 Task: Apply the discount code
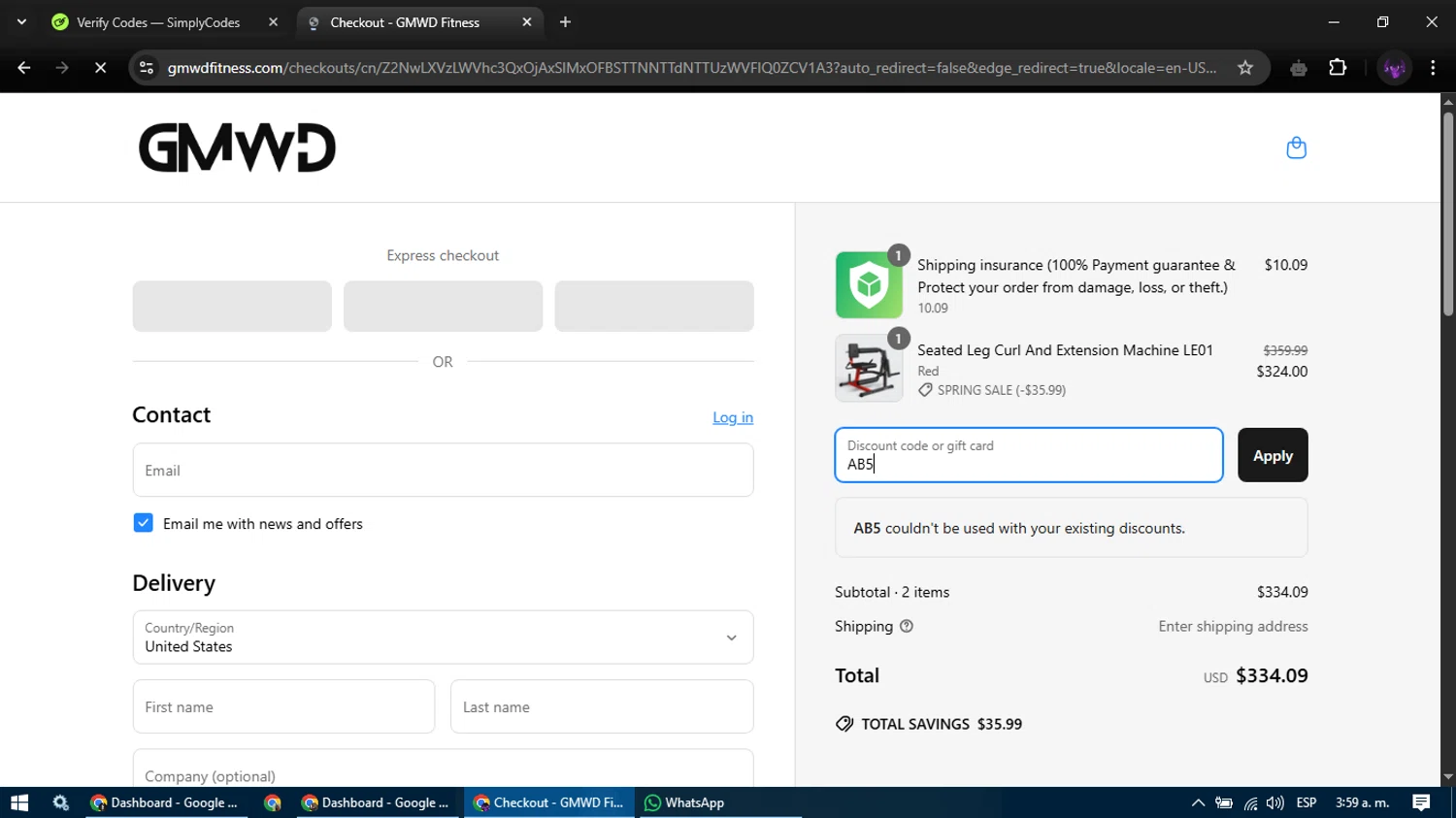[1273, 455]
